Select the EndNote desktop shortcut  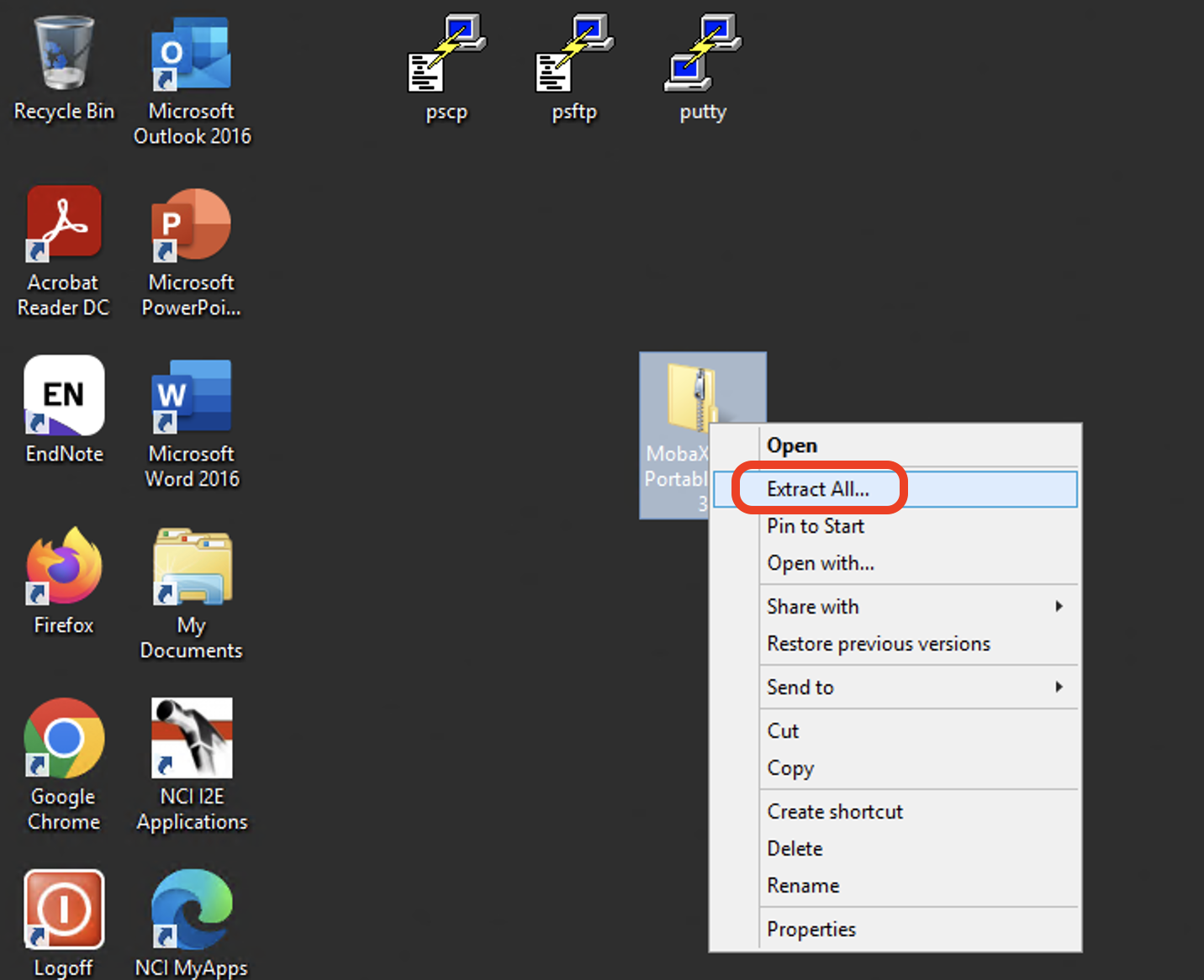click(x=64, y=397)
